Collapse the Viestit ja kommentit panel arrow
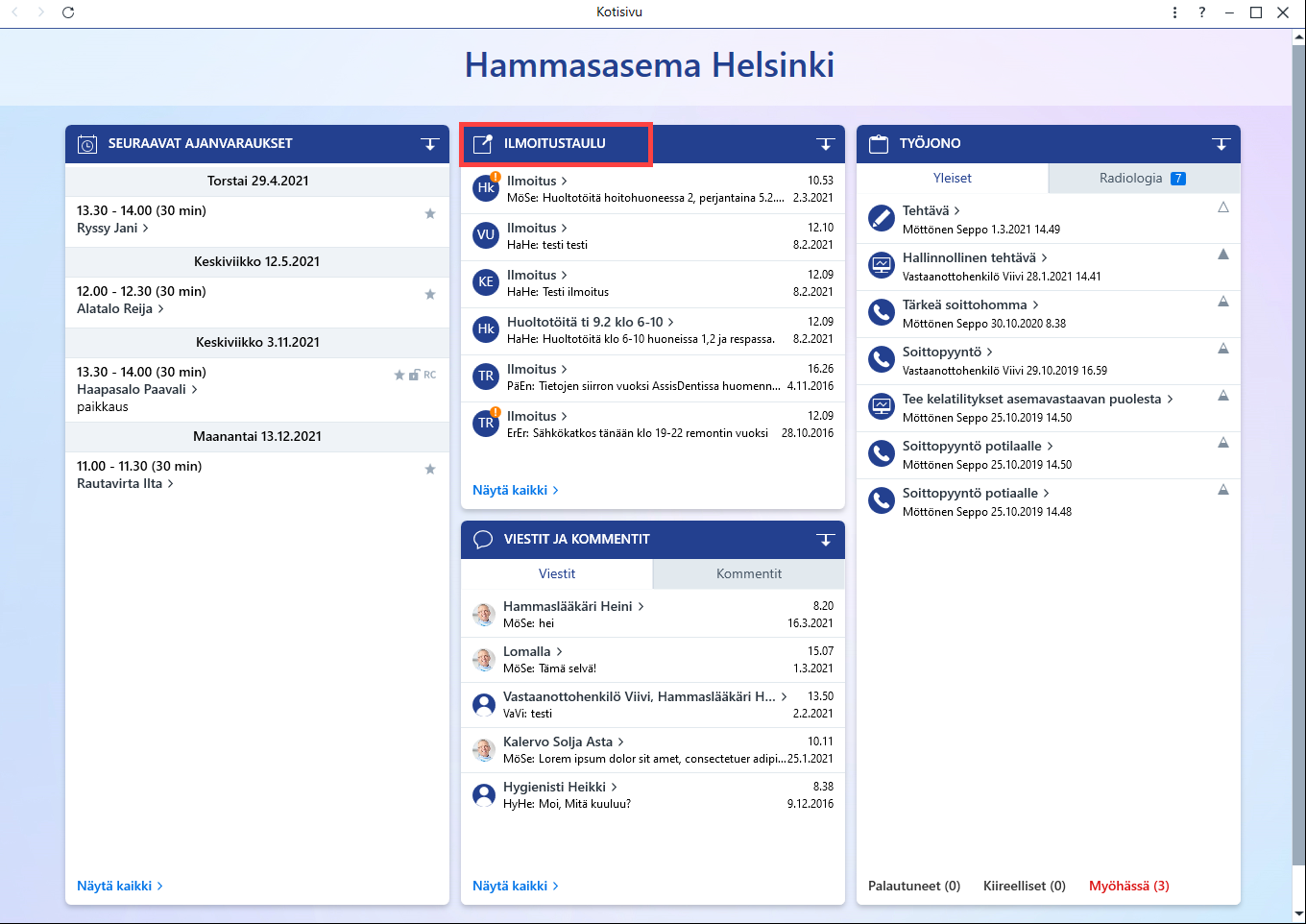 coord(826,540)
